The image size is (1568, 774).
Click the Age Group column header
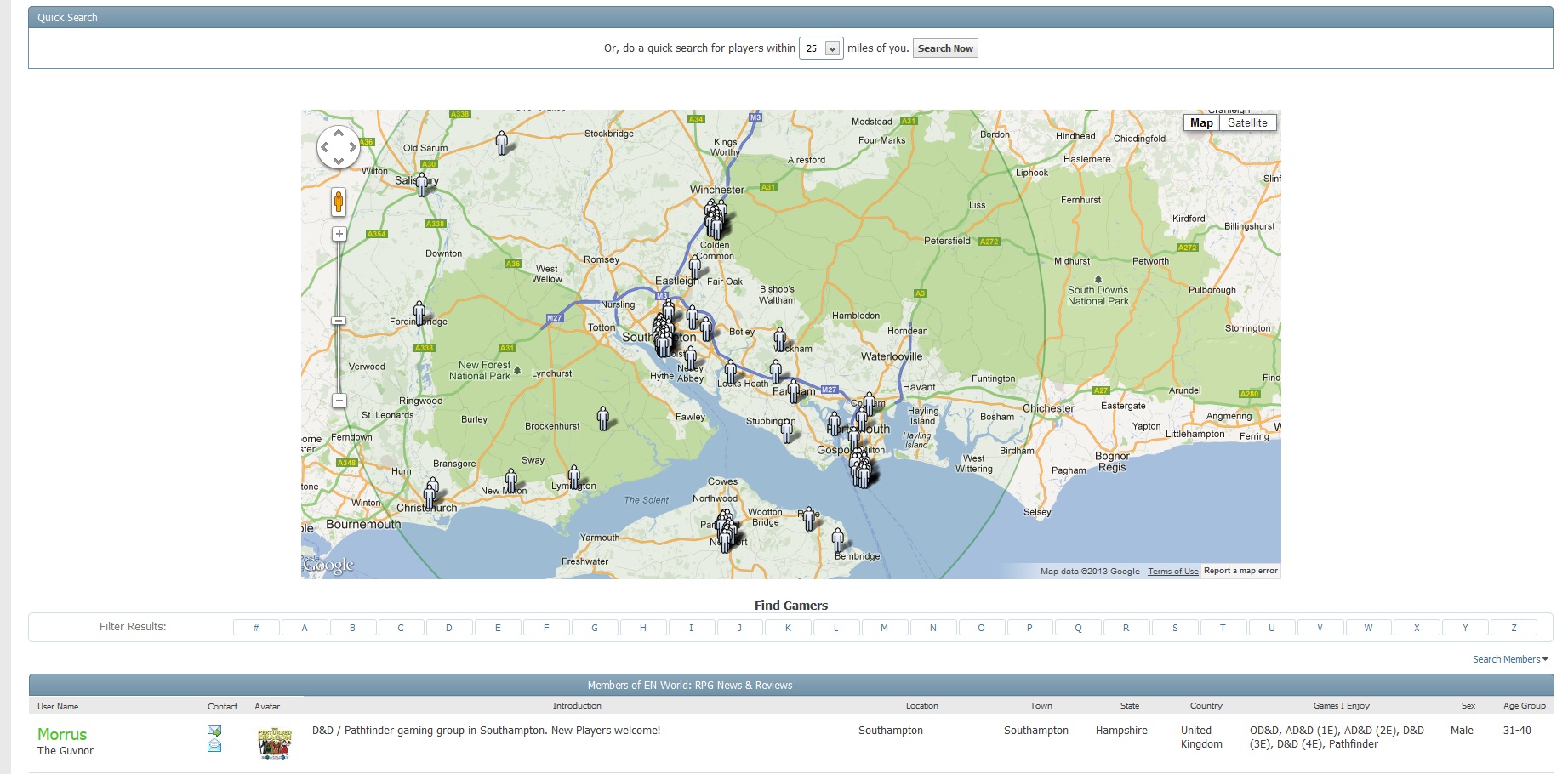[1524, 706]
